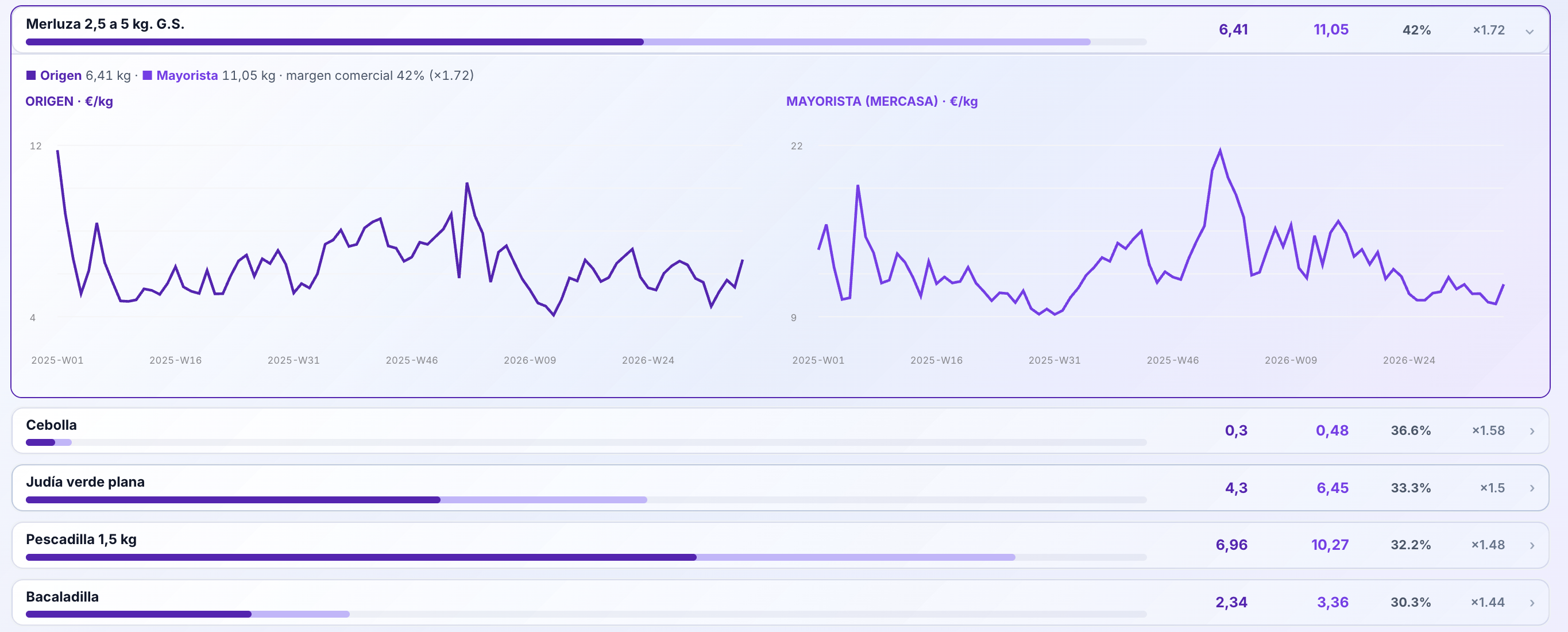Click the Mayorista legend label text
This screenshot has height=632, width=1568.
pyautogui.click(x=187, y=75)
